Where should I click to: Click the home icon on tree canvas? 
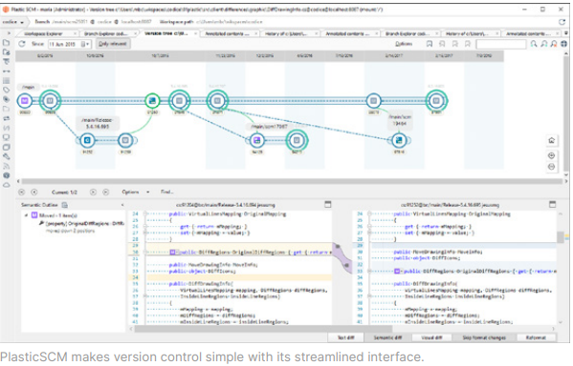tap(551, 140)
